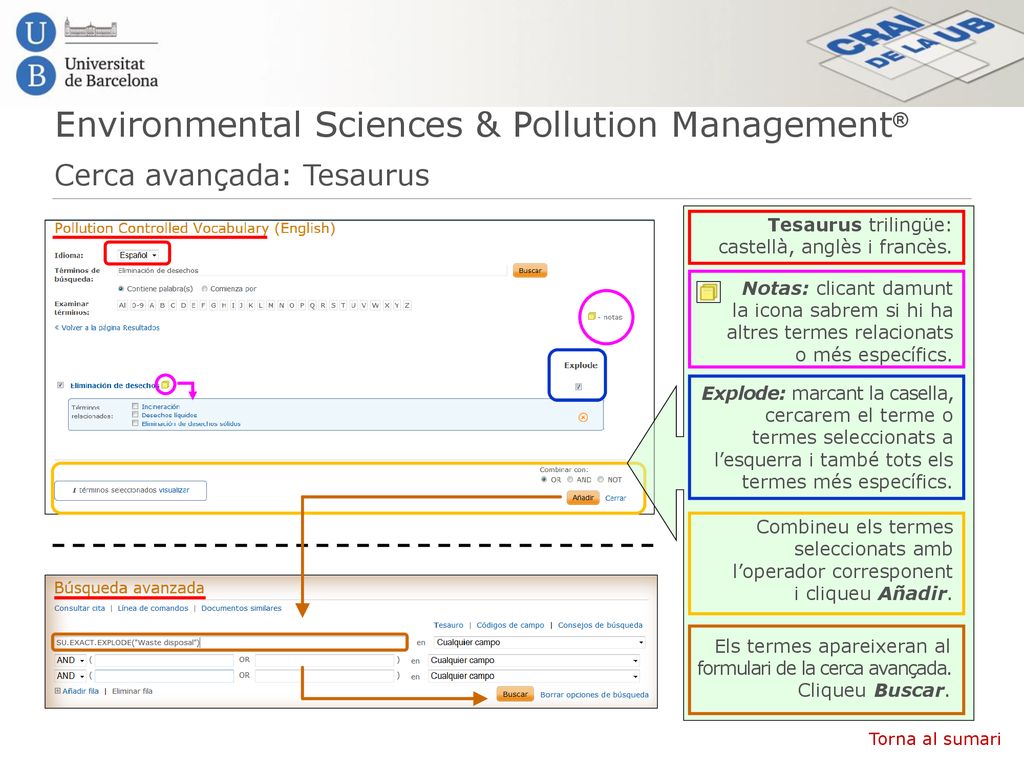The height and width of the screenshot is (768, 1024).
Task: Open the Tesauro link
Action: [x=448, y=625]
